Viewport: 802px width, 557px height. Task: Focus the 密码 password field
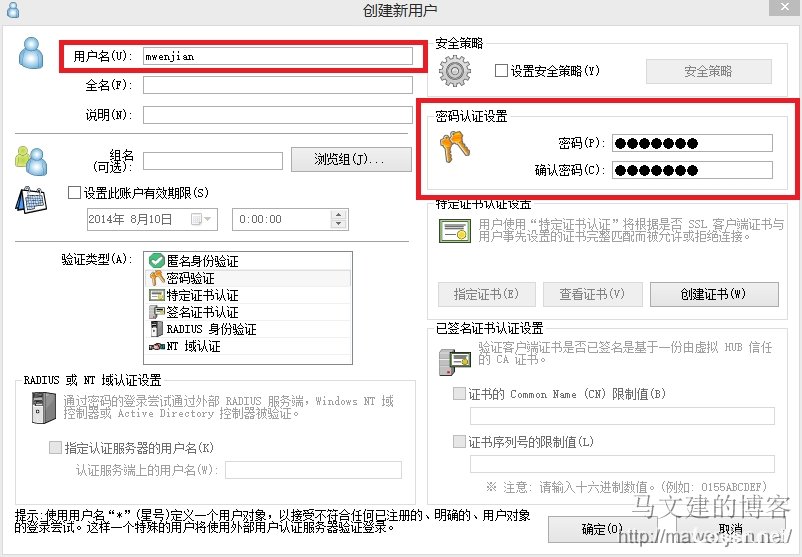(x=692, y=143)
